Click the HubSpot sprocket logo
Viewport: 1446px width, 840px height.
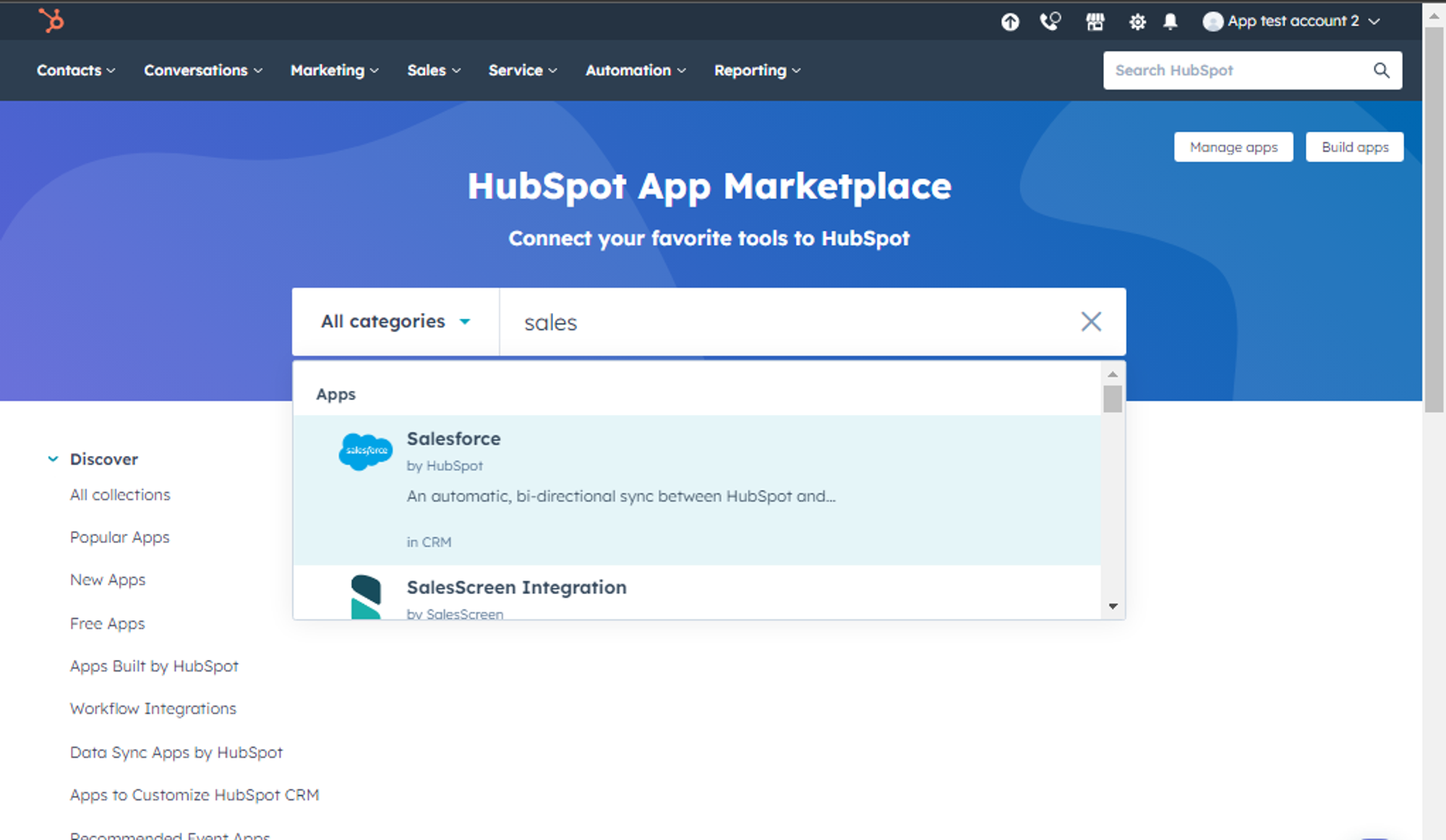point(51,20)
